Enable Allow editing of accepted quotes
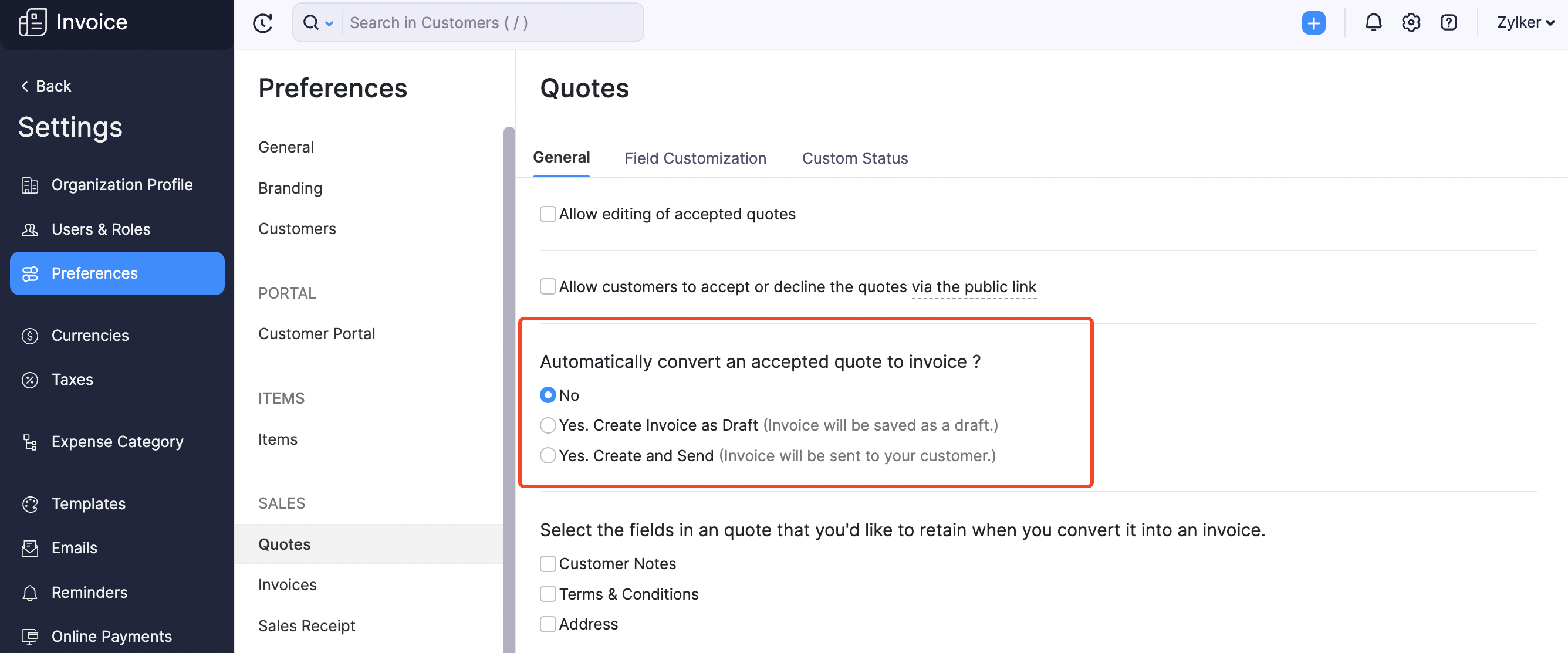The height and width of the screenshot is (653, 1568). 548,213
